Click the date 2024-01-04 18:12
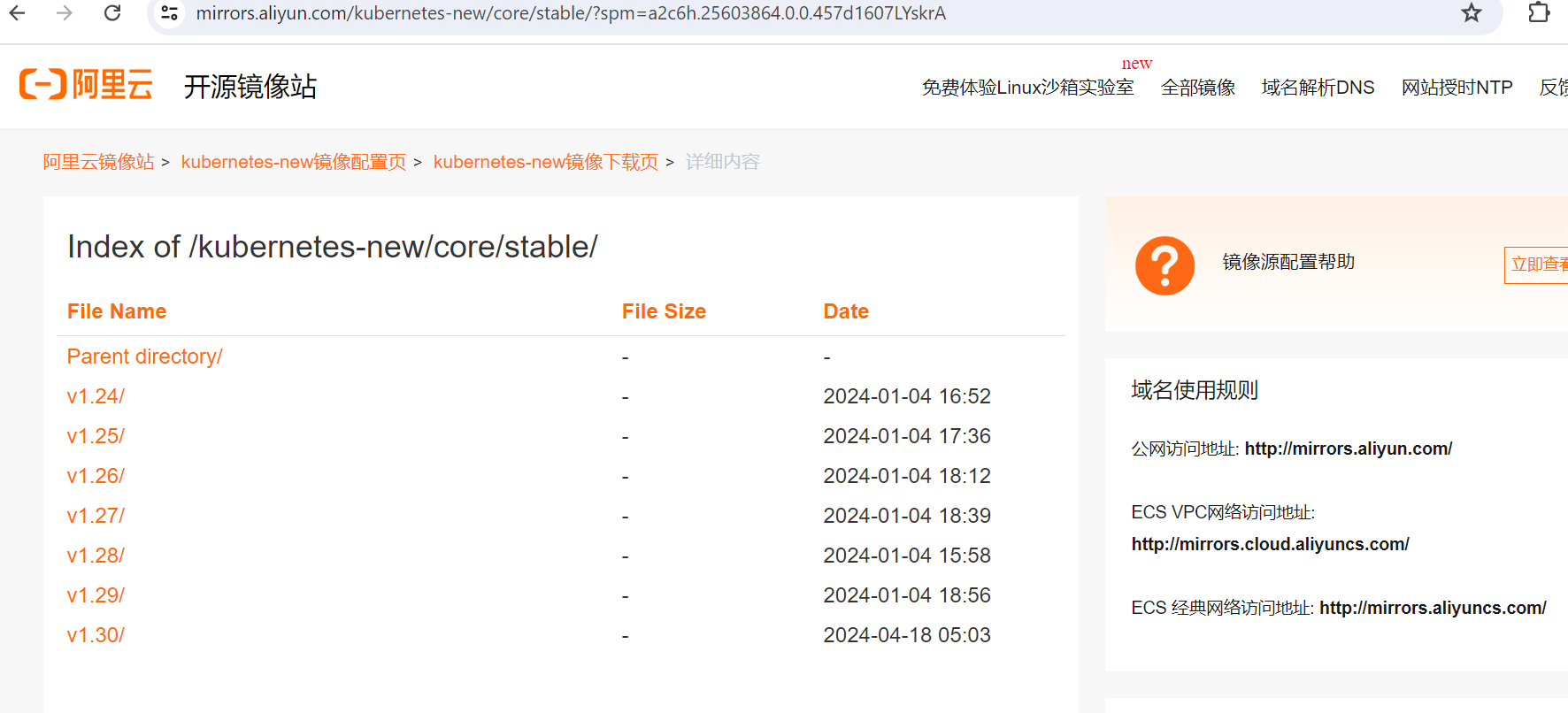 (x=907, y=476)
